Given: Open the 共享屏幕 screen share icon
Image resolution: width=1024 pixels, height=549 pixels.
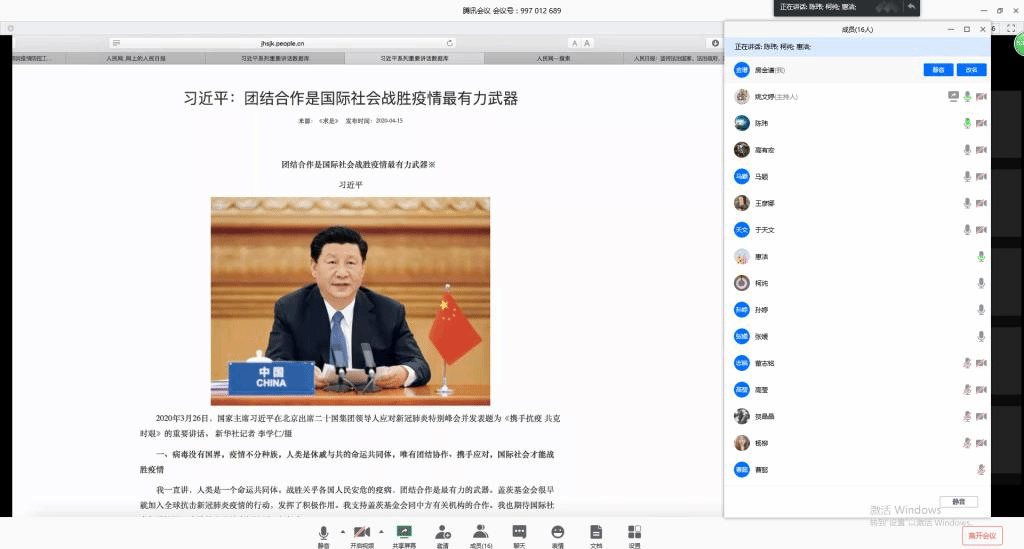Looking at the screenshot, I should (404, 532).
